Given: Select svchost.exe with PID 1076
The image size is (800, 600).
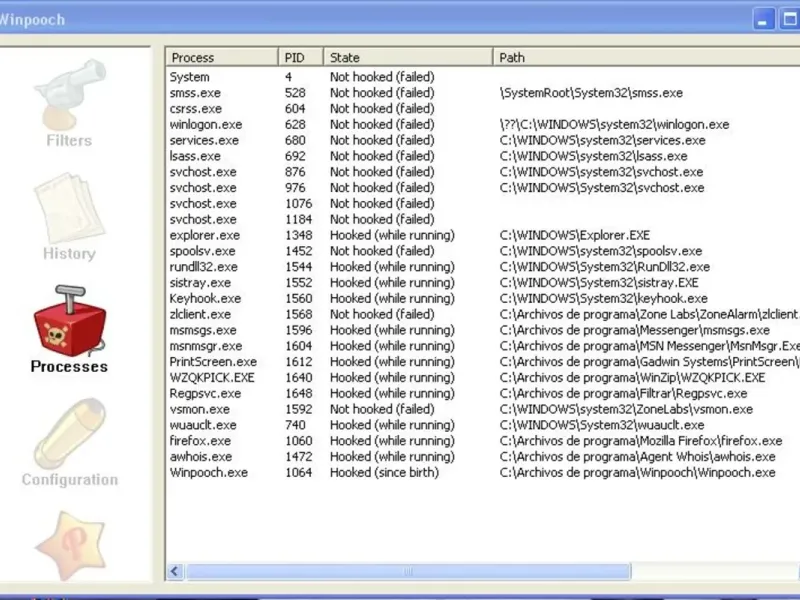Looking at the screenshot, I should [x=483, y=204].
